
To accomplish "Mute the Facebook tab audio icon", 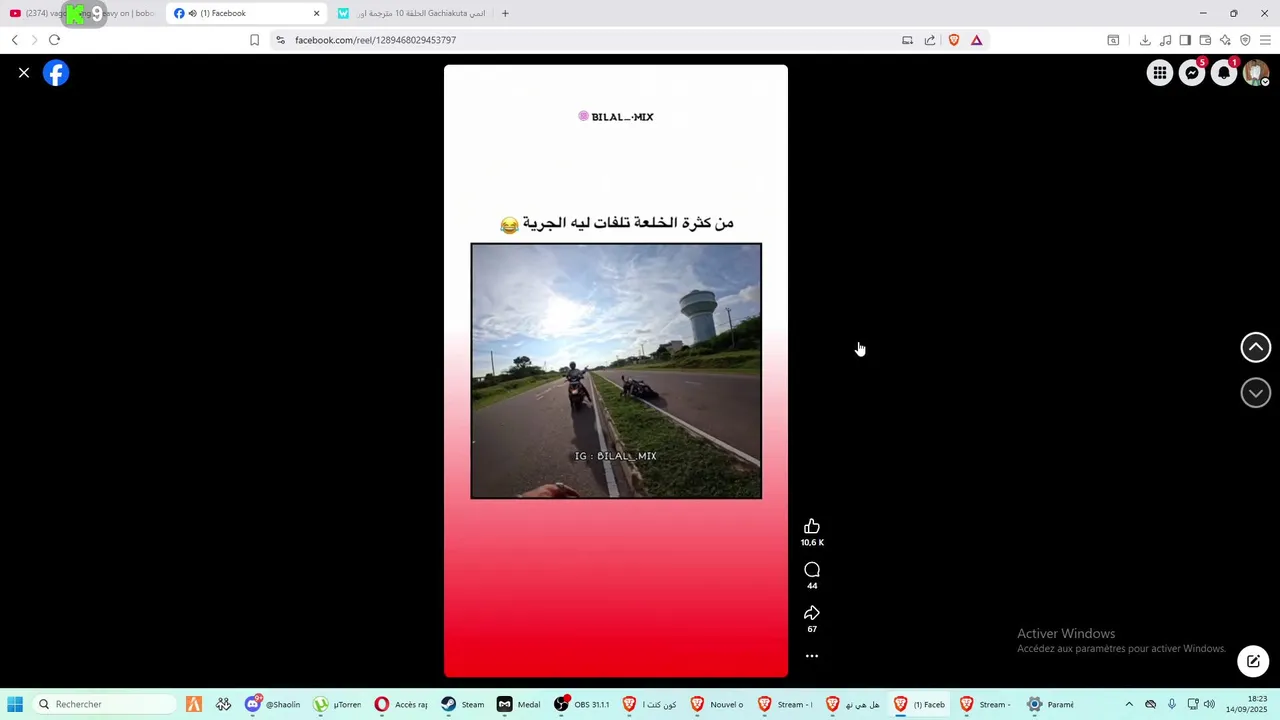I will (x=192, y=13).
